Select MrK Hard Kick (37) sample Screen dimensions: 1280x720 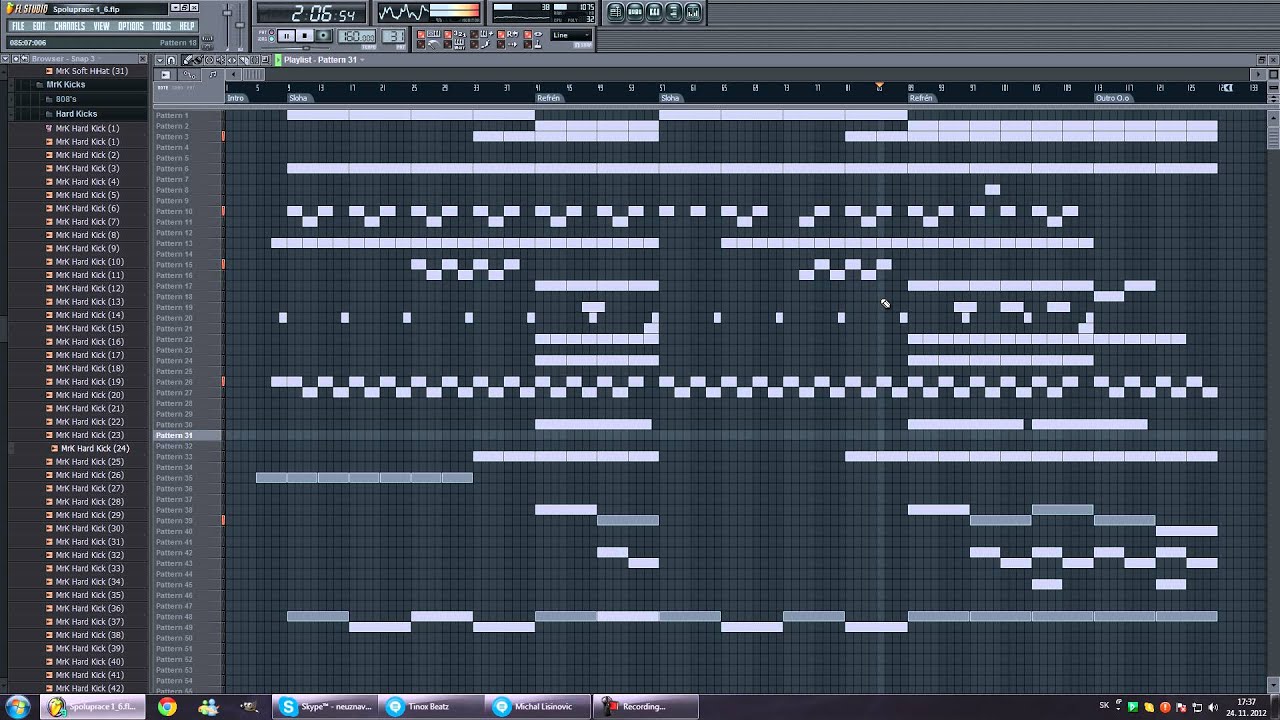pyautogui.click(x=89, y=622)
